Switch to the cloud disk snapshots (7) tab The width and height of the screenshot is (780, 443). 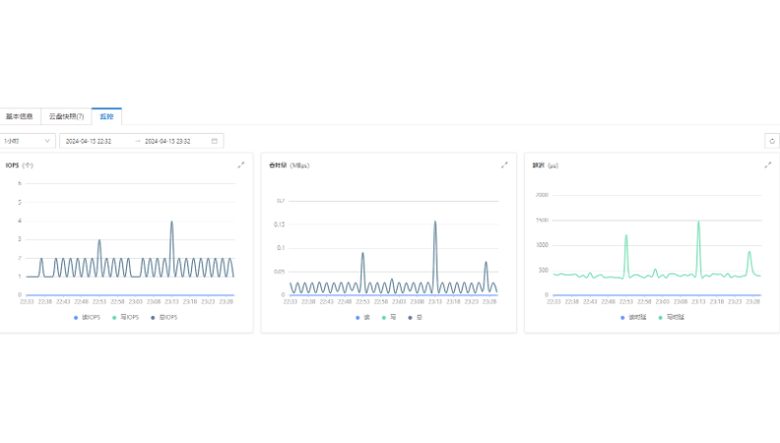coord(66,116)
